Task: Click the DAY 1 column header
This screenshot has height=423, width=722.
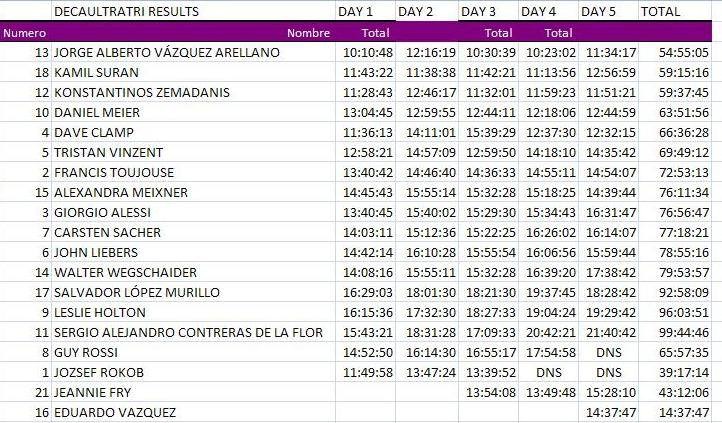Action: pos(366,11)
